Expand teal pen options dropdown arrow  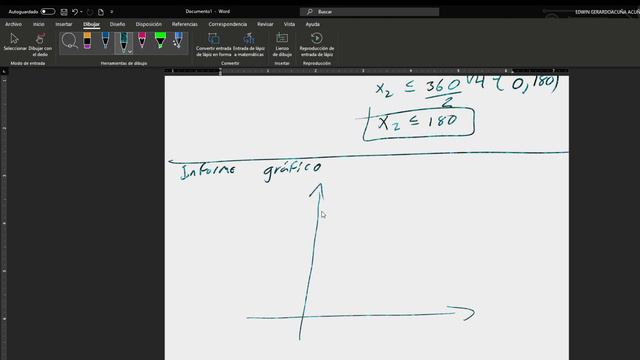[x=130, y=51]
